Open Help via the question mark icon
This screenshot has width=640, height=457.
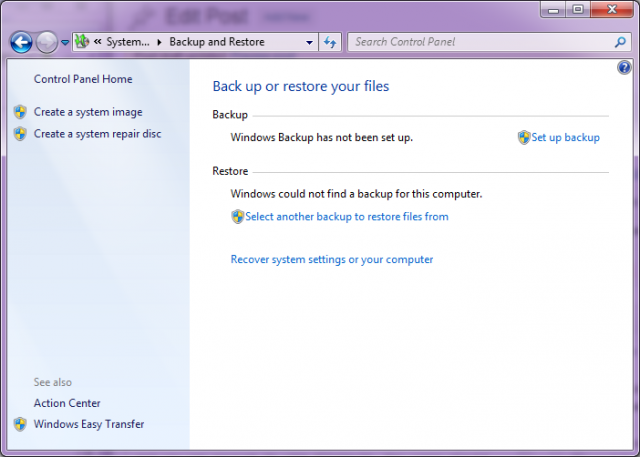tap(624, 67)
